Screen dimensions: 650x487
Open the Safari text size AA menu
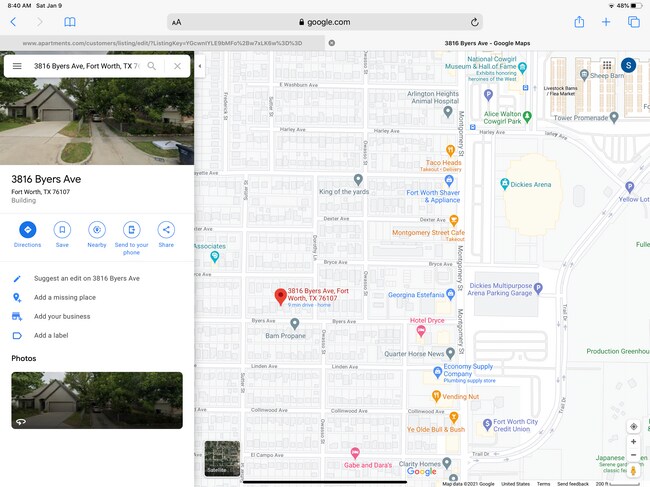click(177, 21)
